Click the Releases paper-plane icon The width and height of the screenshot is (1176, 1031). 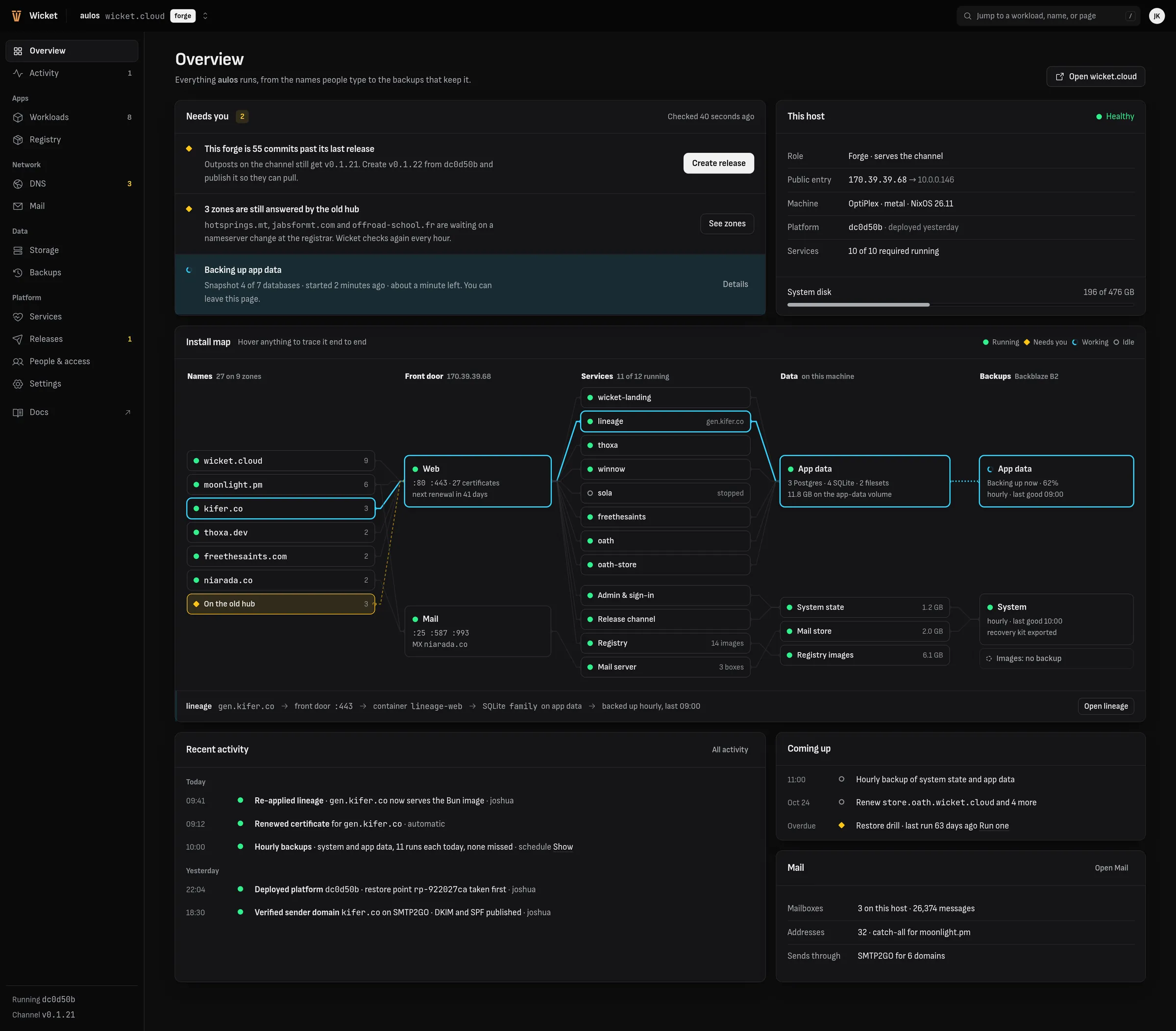click(18, 339)
